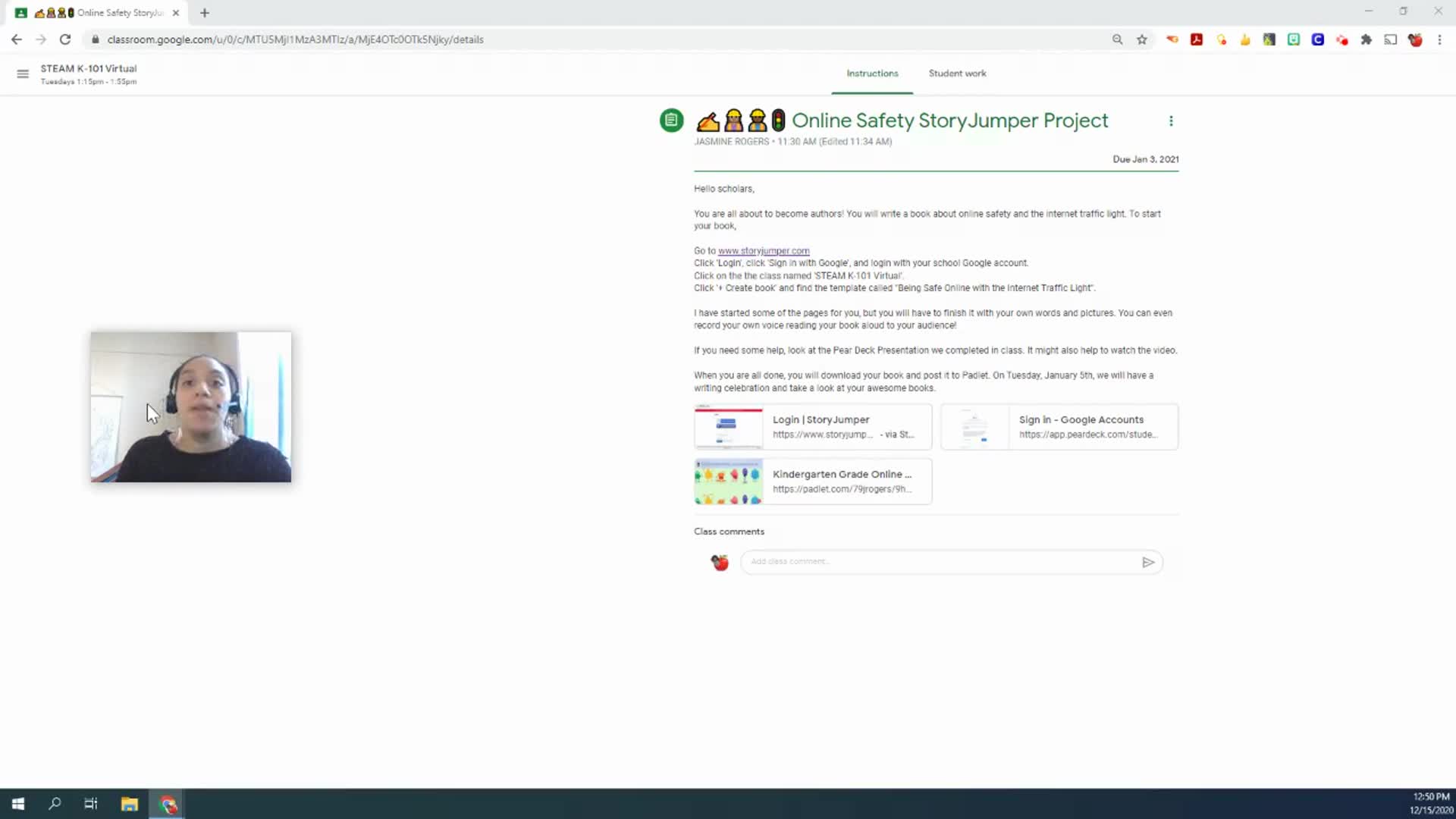Click the thumbs-up extension icon
This screenshot has height=819, width=1456.
pos(1245,39)
